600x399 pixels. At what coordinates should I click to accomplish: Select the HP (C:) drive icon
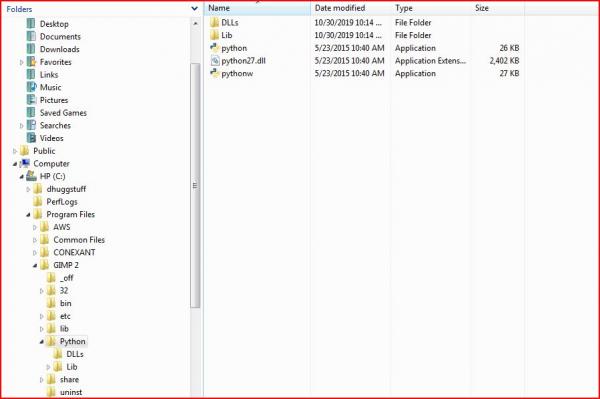click(31, 176)
